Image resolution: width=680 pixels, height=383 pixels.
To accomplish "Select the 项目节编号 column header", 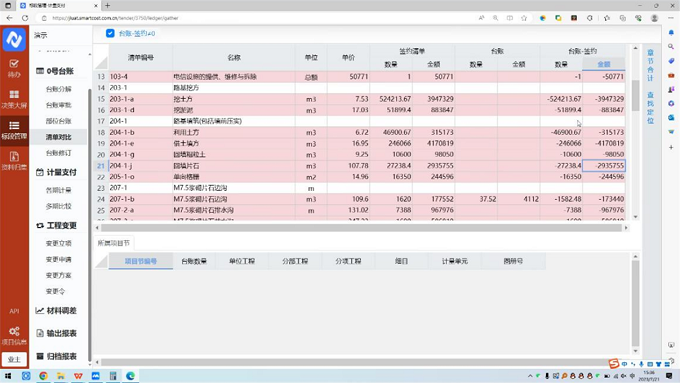I will (141, 261).
